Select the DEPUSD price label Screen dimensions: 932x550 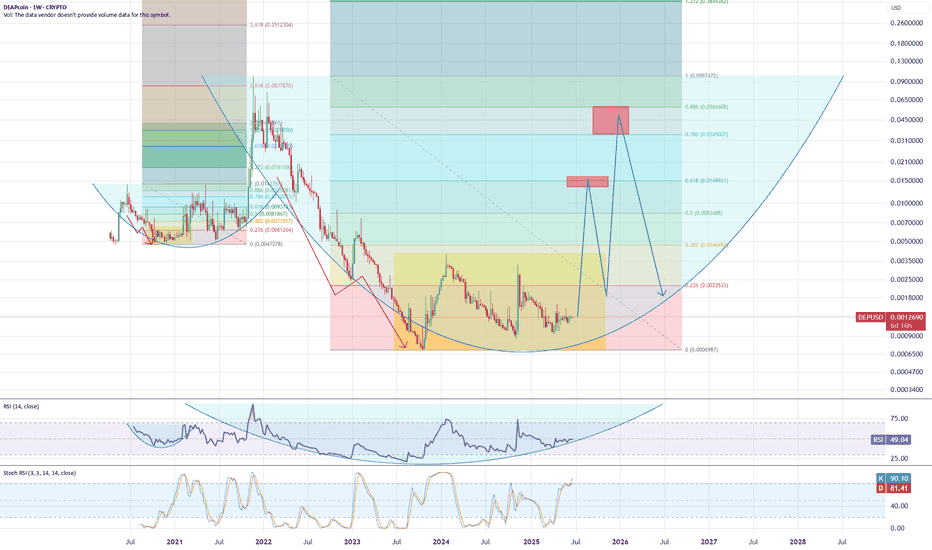(870, 318)
